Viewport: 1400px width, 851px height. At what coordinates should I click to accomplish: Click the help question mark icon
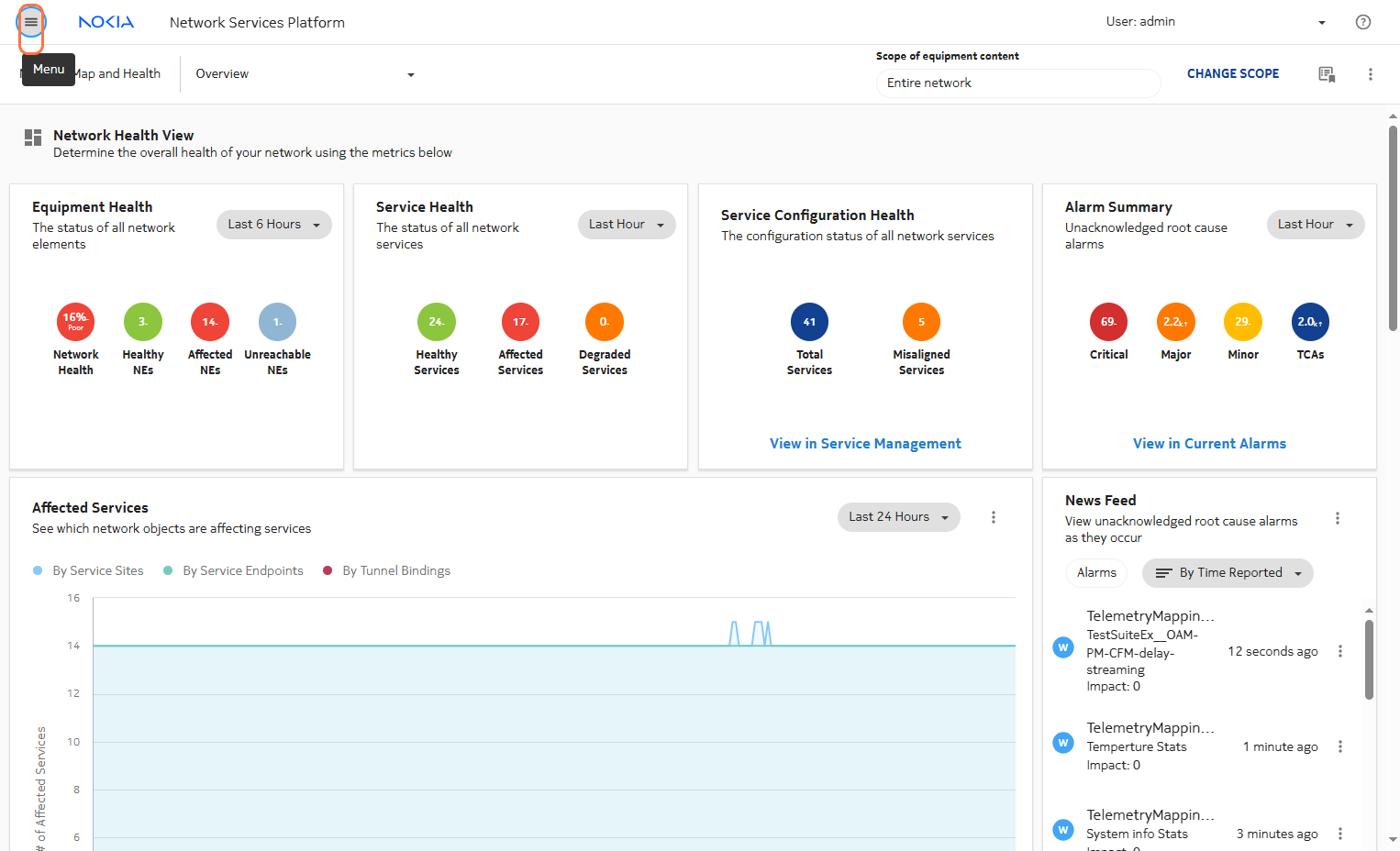coord(1362,22)
